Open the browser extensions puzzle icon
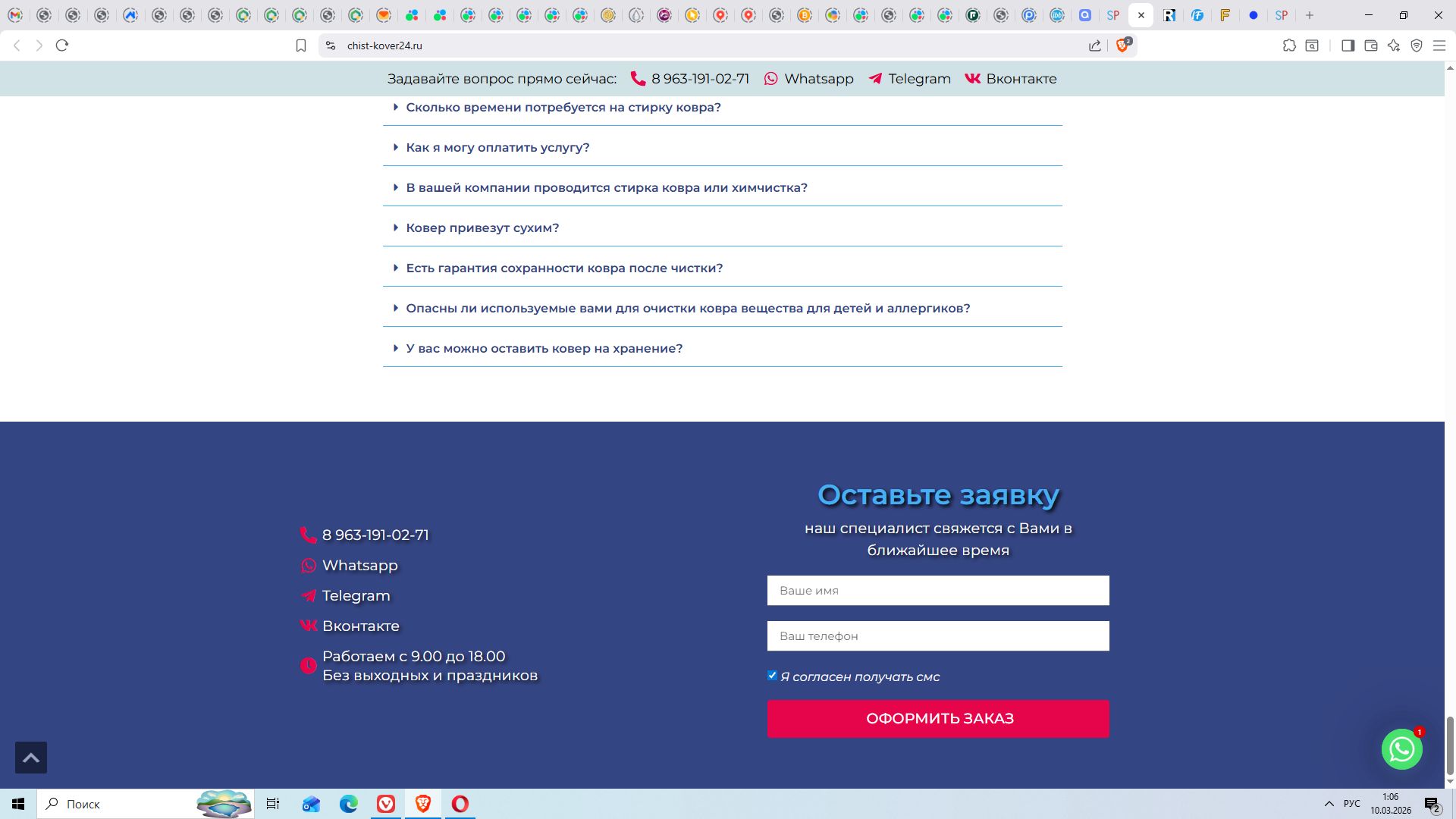This screenshot has height=819, width=1456. [1289, 45]
